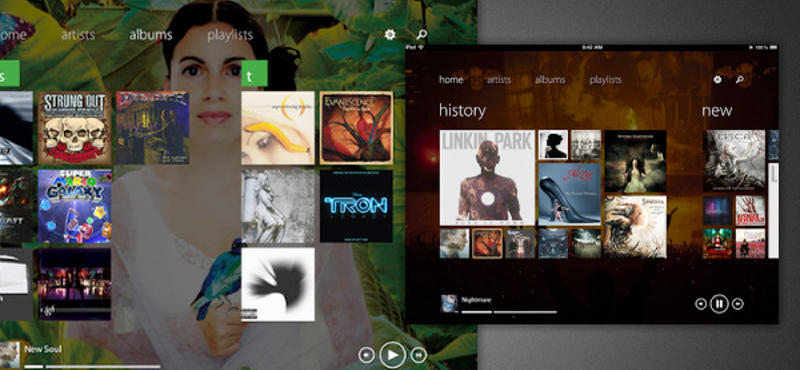Open Strung Out skulls album
Screen dimensions: 800x370
point(74,128)
